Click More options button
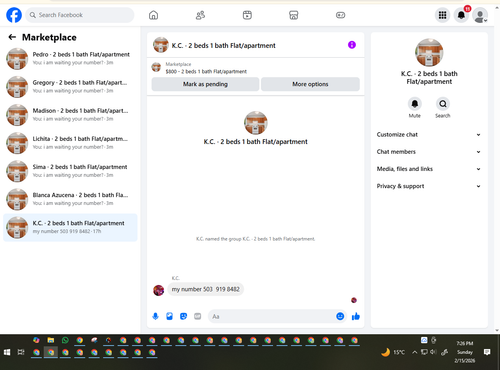Screen dimensions: 500x370 click(310, 84)
